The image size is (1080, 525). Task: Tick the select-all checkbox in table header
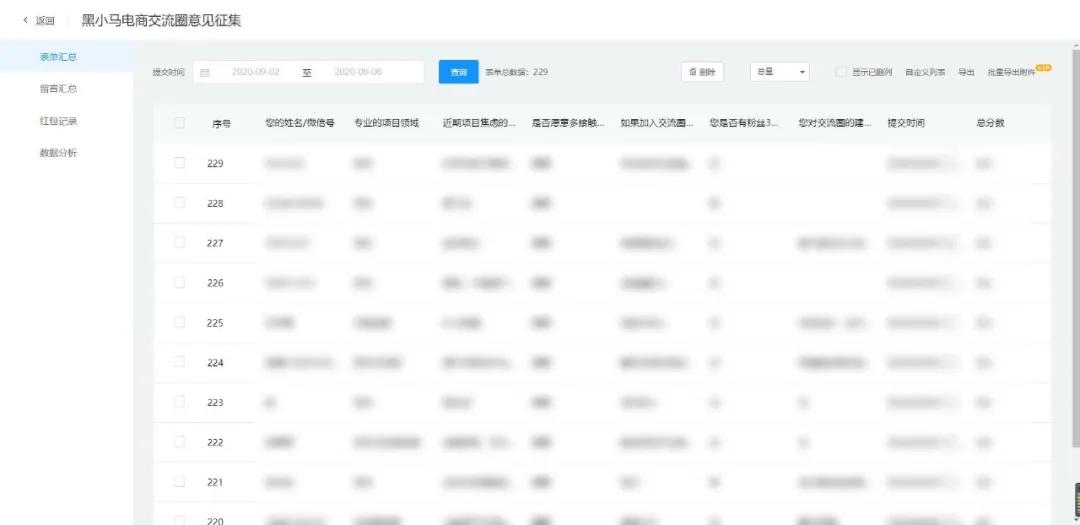click(180, 123)
